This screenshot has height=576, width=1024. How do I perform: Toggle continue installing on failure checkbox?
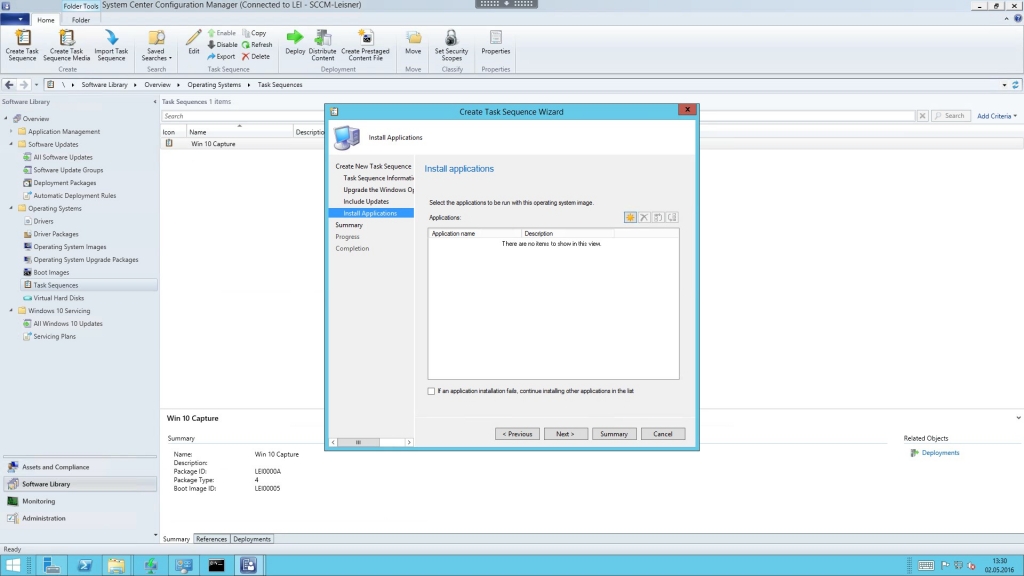pos(431,391)
